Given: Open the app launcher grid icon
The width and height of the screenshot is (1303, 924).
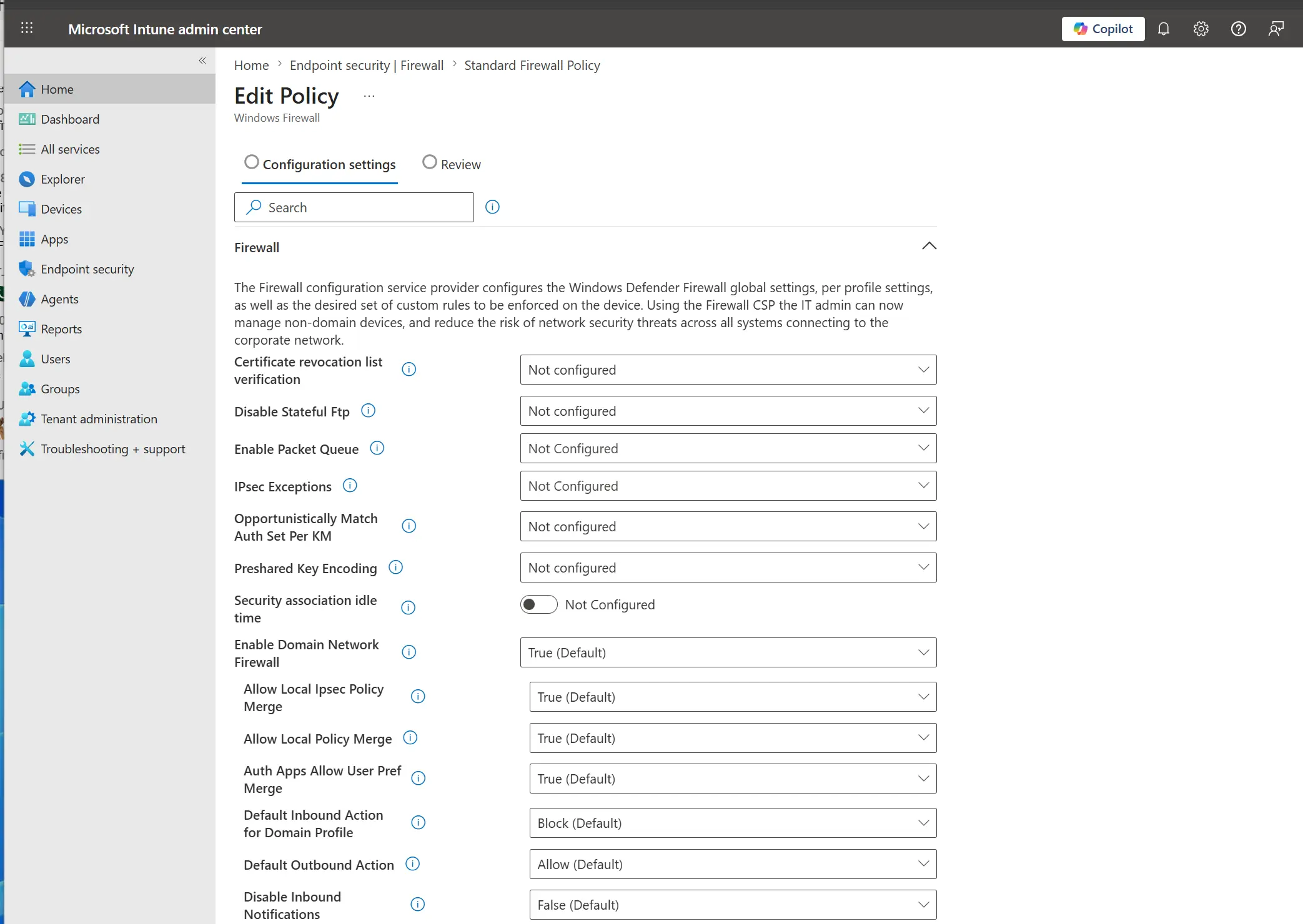Looking at the screenshot, I should (26, 28).
